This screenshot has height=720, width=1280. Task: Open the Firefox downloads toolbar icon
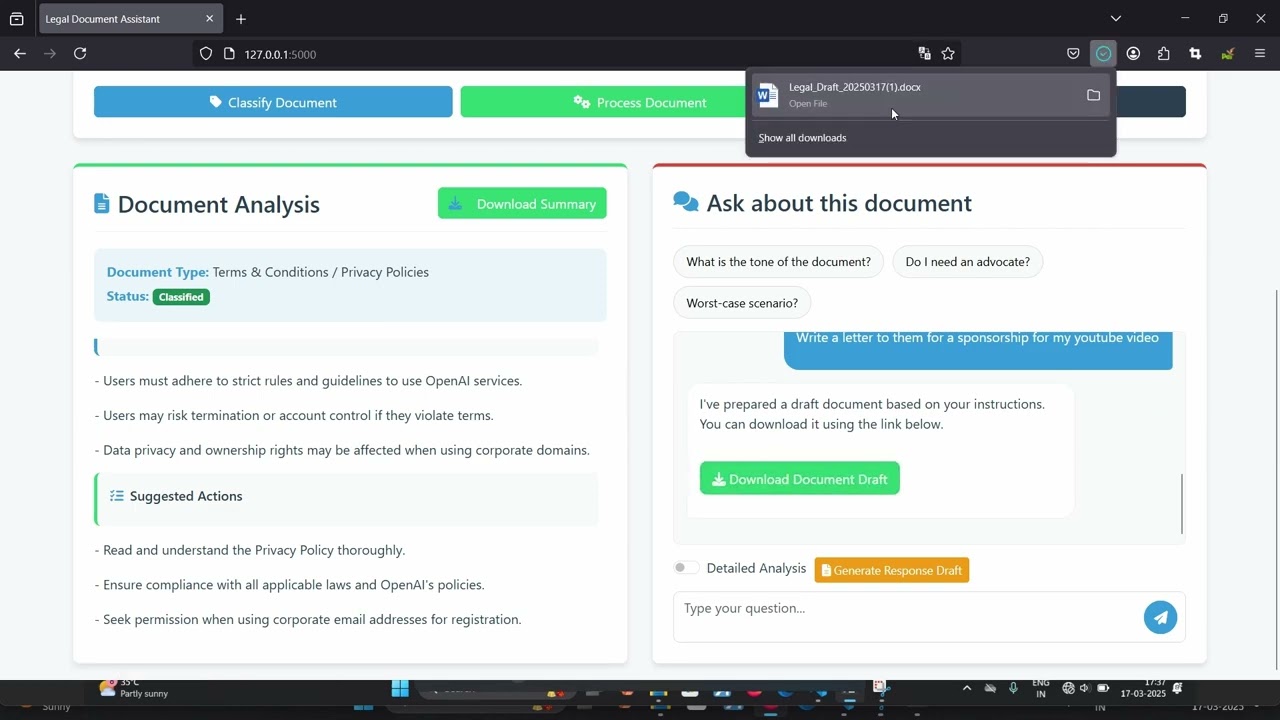click(1103, 54)
